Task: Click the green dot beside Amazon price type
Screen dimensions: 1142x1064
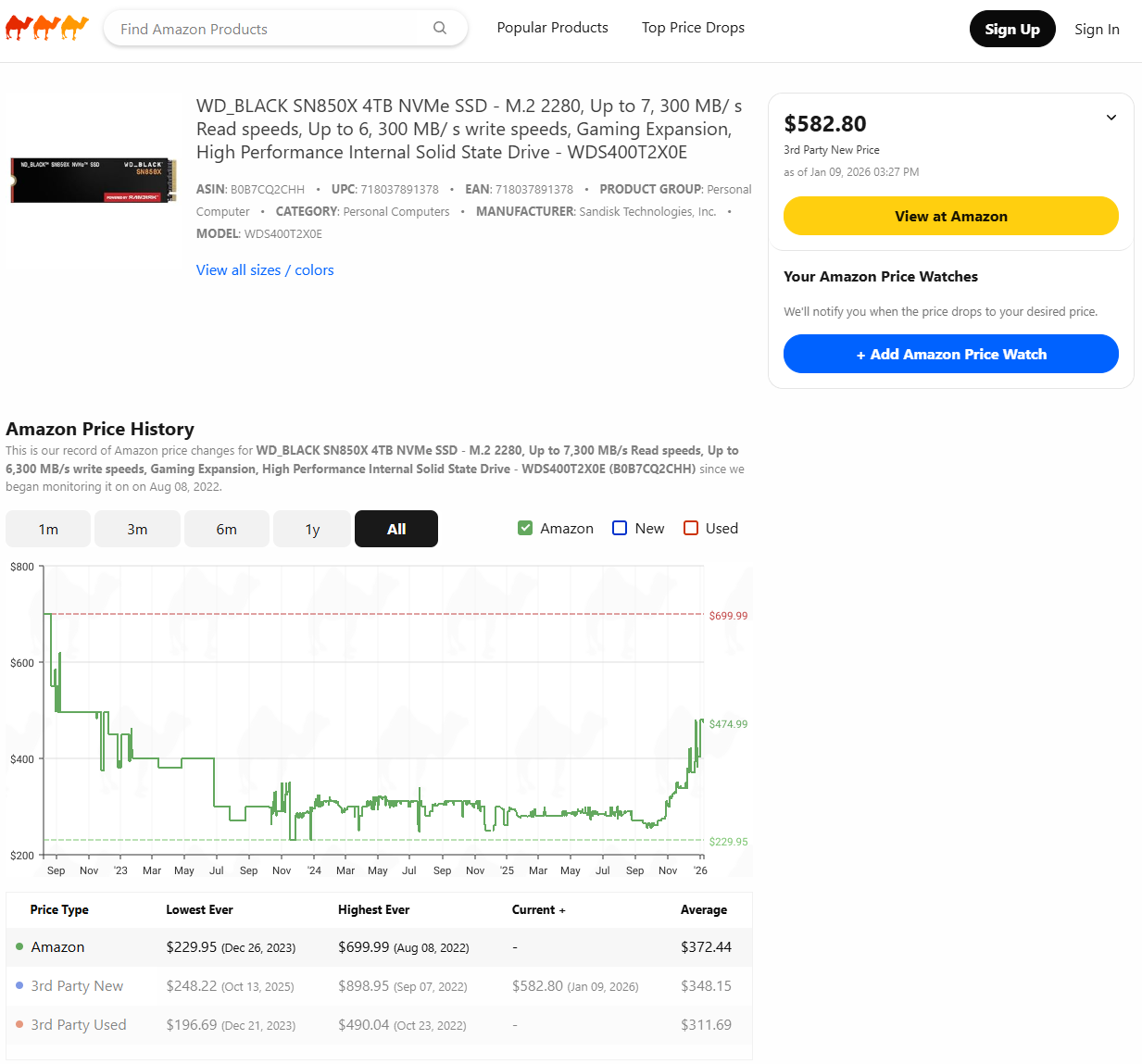Action: pyautogui.click(x=19, y=946)
